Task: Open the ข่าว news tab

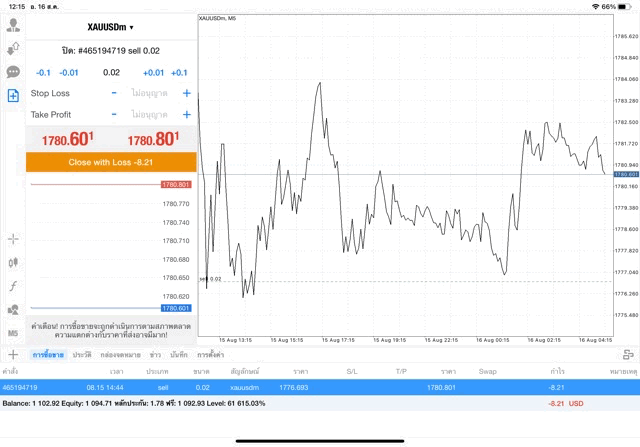Action: pyautogui.click(x=156, y=355)
